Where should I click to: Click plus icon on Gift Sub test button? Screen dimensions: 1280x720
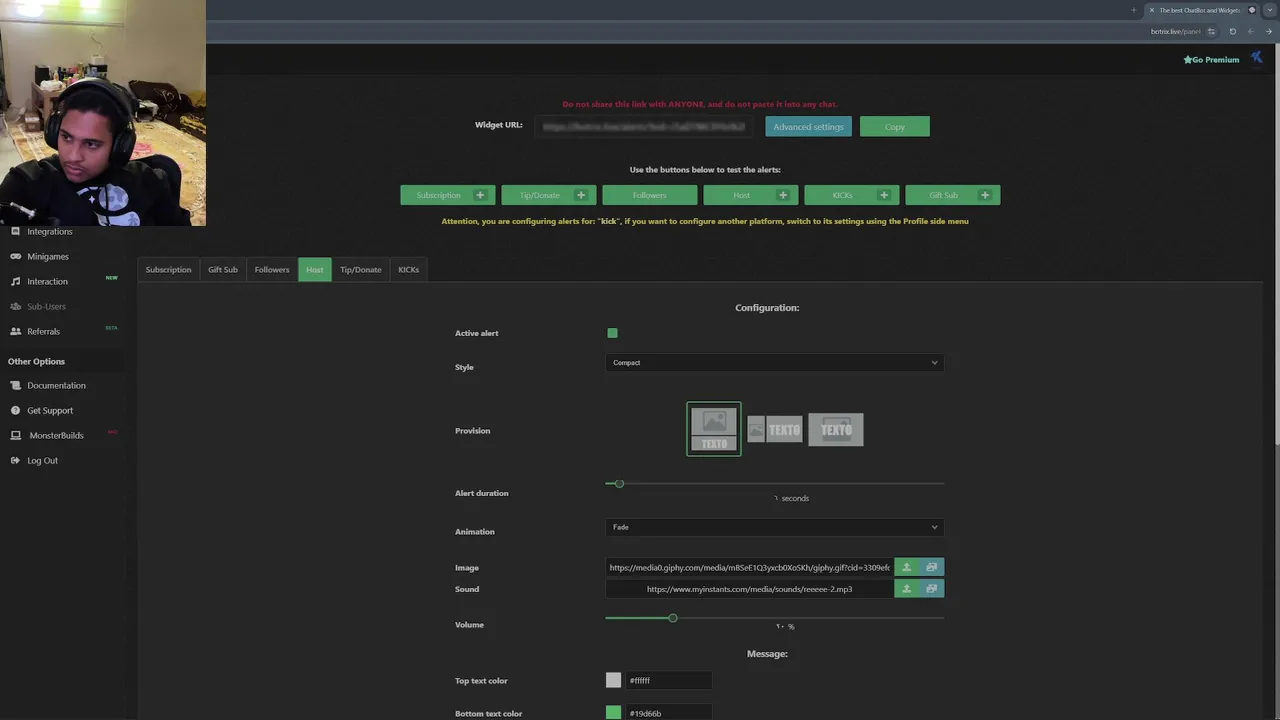(985, 195)
